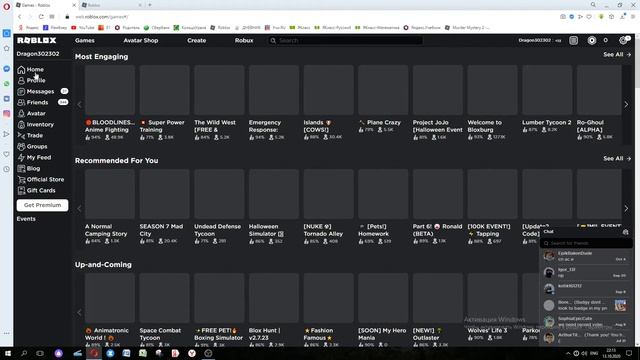See All Most Engaging games
Image resolution: width=640 pixels, height=360 pixels.
[617, 54]
